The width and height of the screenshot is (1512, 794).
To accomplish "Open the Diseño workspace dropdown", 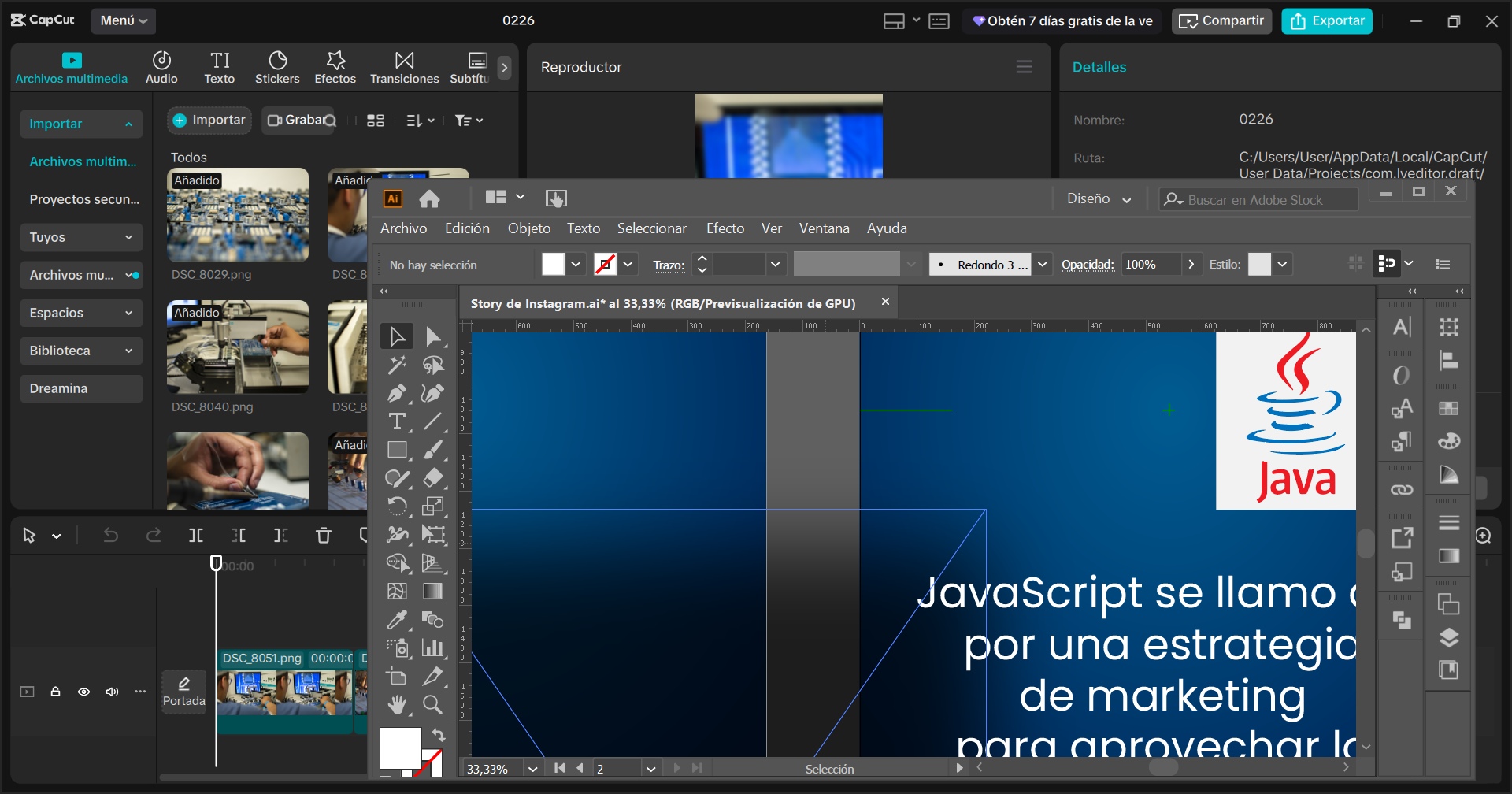I will pyautogui.click(x=1099, y=199).
